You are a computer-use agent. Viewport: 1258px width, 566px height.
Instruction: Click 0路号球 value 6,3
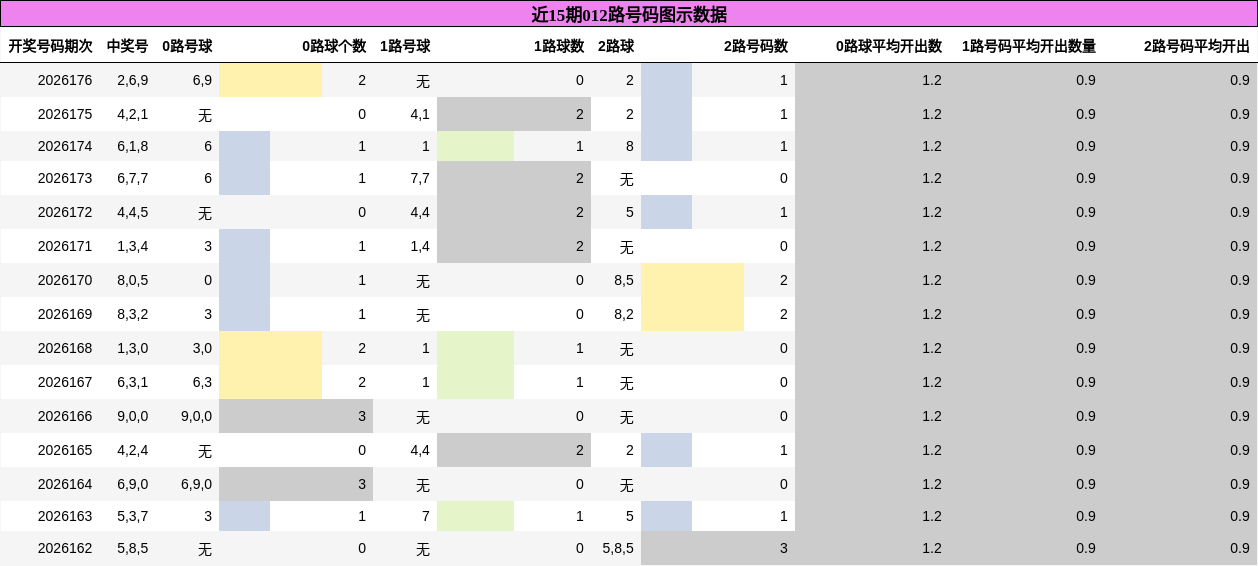coord(202,382)
